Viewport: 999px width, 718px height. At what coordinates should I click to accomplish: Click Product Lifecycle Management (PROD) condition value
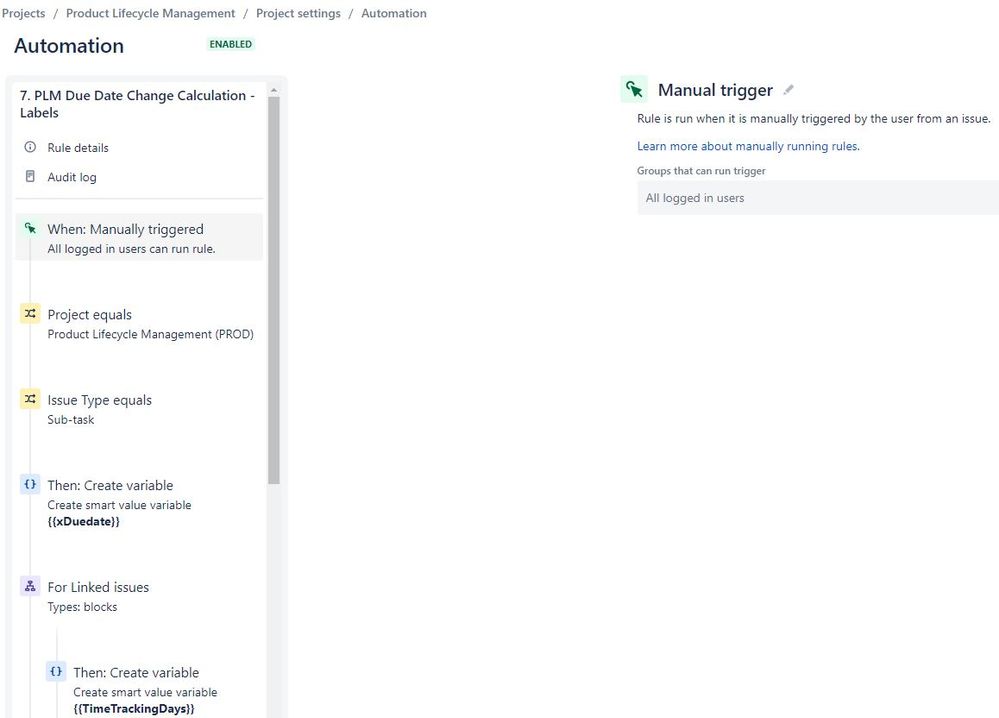150,334
